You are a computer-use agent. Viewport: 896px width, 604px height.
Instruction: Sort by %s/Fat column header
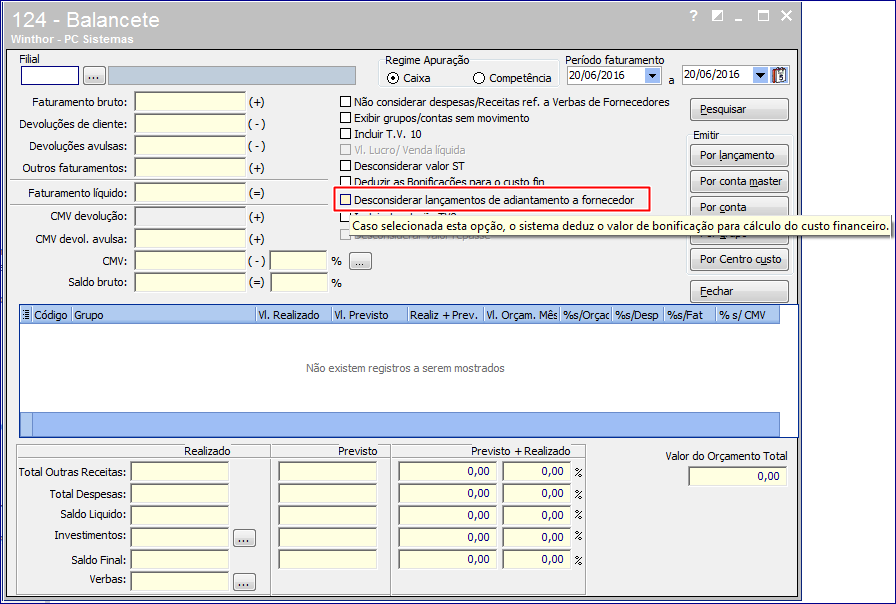(690, 315)
